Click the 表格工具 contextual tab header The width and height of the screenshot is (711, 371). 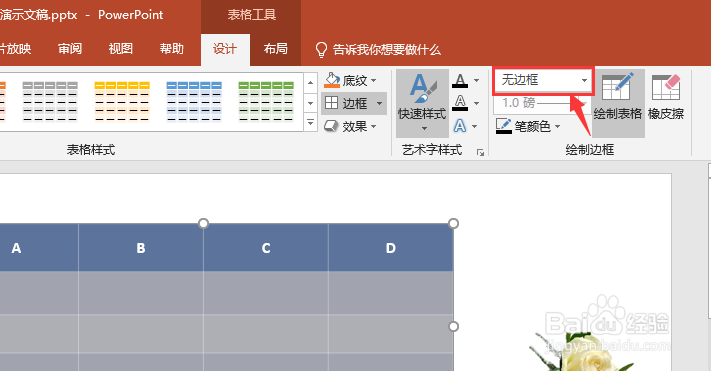[x=252, y=15]
